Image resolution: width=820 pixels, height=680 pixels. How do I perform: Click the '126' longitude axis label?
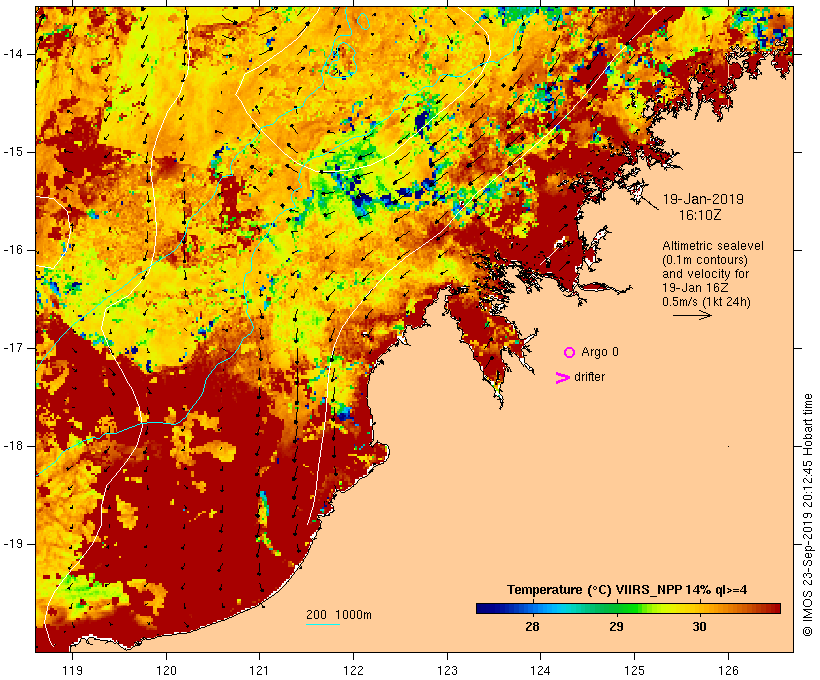[x=728, y=670]
